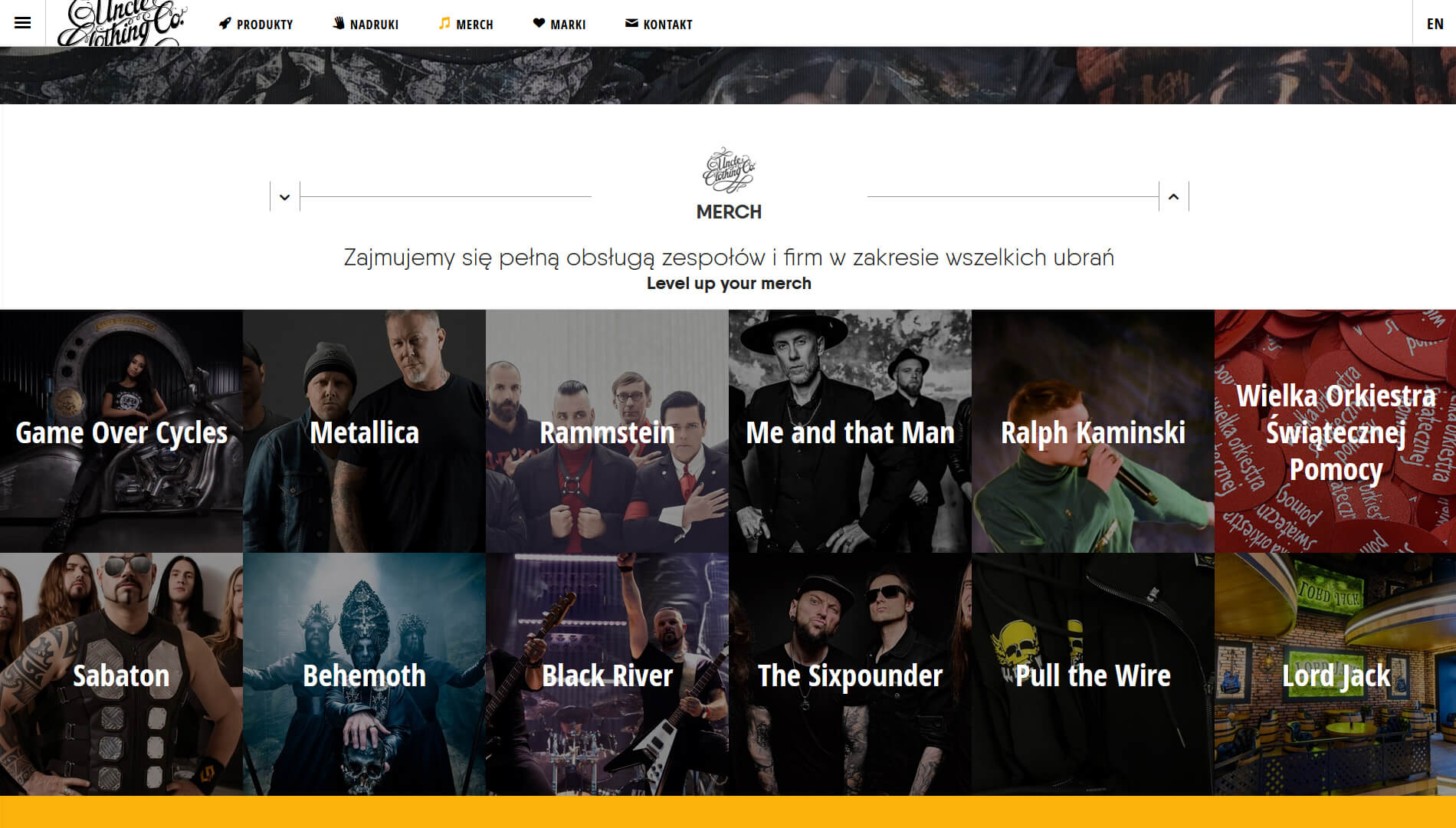Click the heart icon beside Marki
1456x828 pixels.
(539, 24)
